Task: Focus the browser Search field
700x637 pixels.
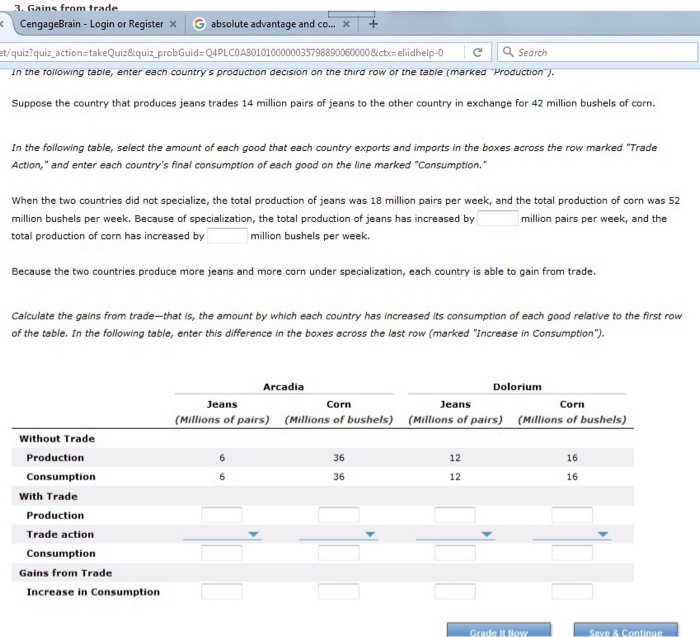Action: pos(597,52)
